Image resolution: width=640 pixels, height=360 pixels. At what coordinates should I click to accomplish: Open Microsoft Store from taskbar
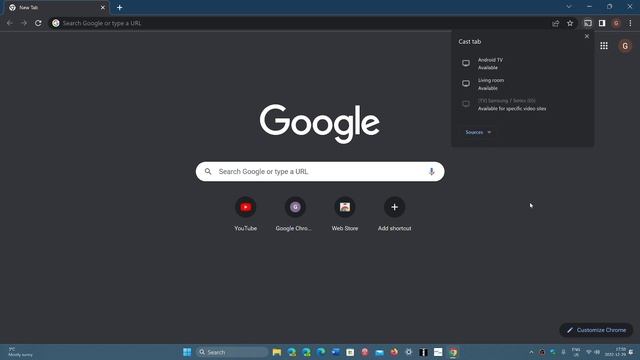point(350,352)
